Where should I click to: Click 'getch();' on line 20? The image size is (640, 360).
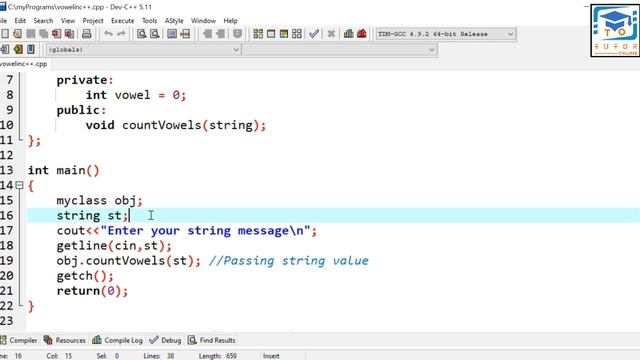(x=85, y=276)
